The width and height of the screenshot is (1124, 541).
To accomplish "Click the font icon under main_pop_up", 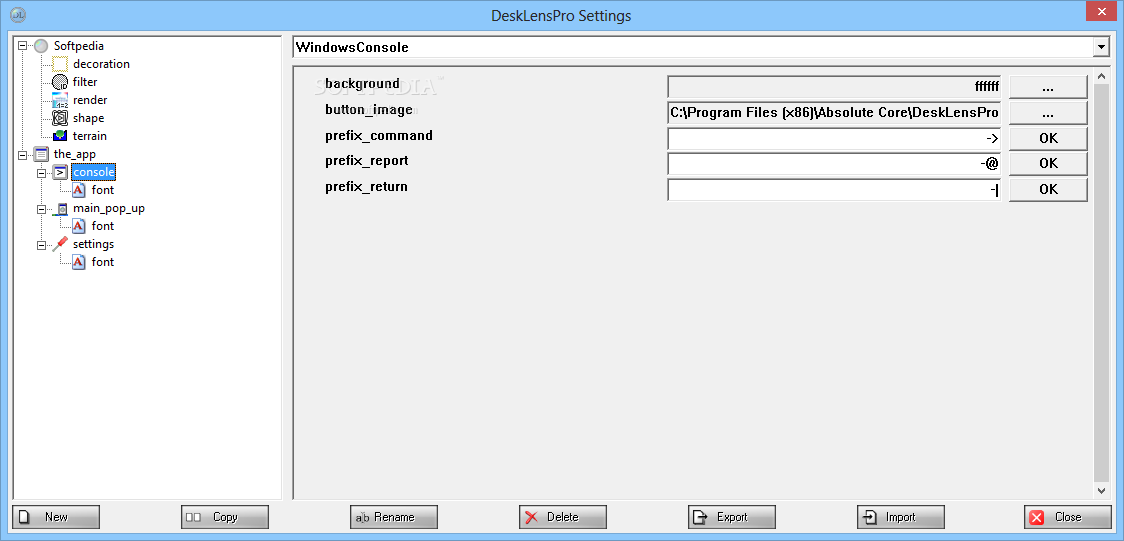I will (x=79, y=226).
